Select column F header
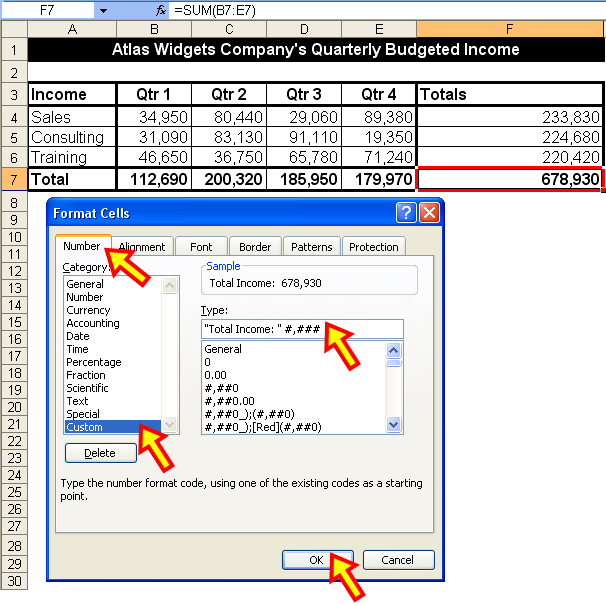 (x=510, y=29)
